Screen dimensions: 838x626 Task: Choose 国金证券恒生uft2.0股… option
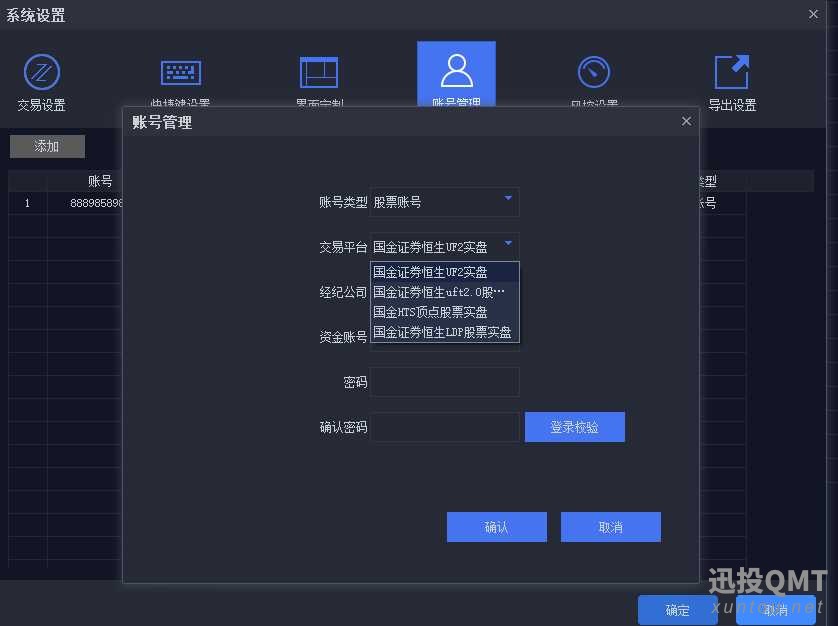click(445, 292)
